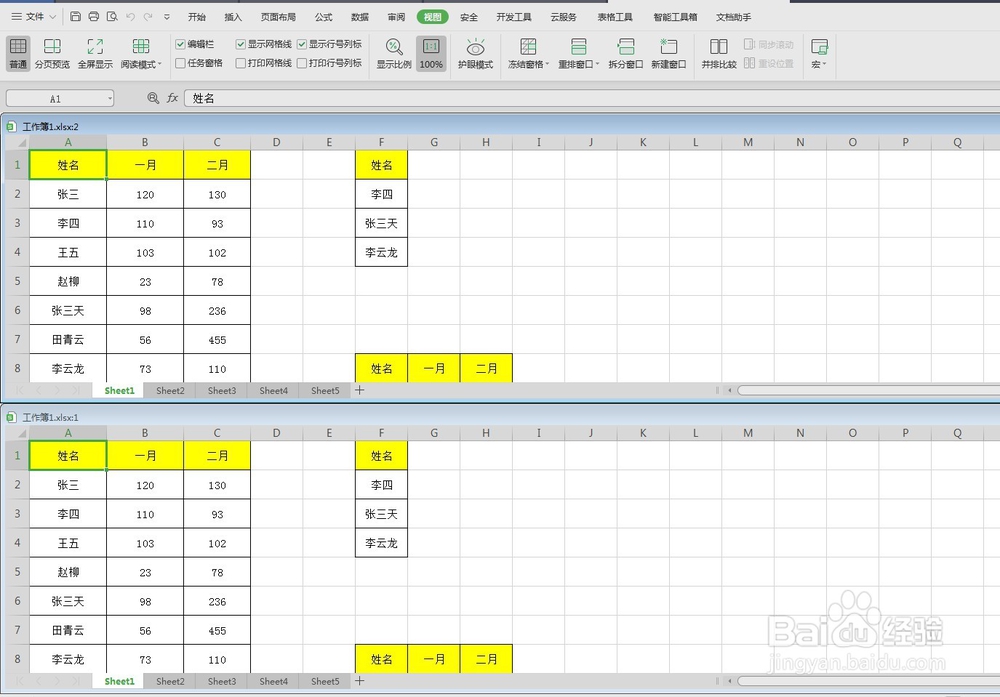Select column B header in top window
This screenshot has height=697, width=1000.
pyautogui.click(x=145, y=142)
